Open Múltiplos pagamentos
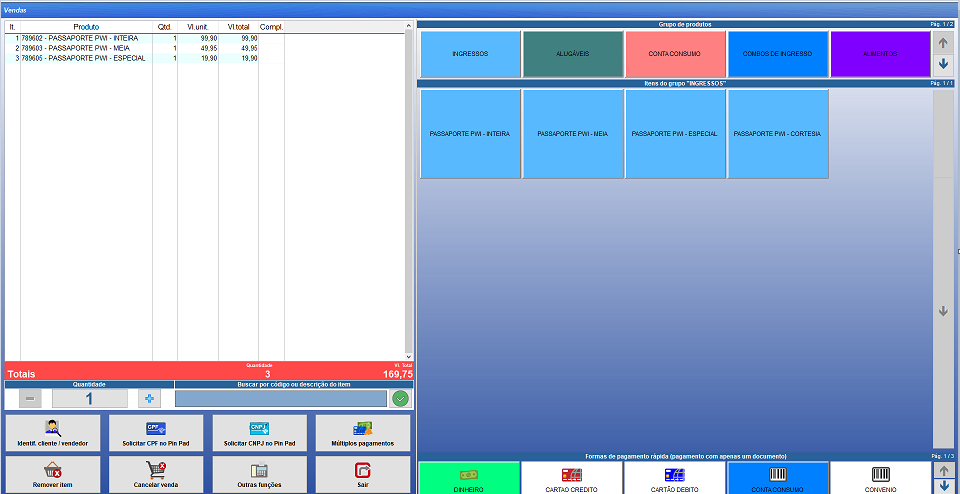This screenshot has width=960, height=494. 362,434
